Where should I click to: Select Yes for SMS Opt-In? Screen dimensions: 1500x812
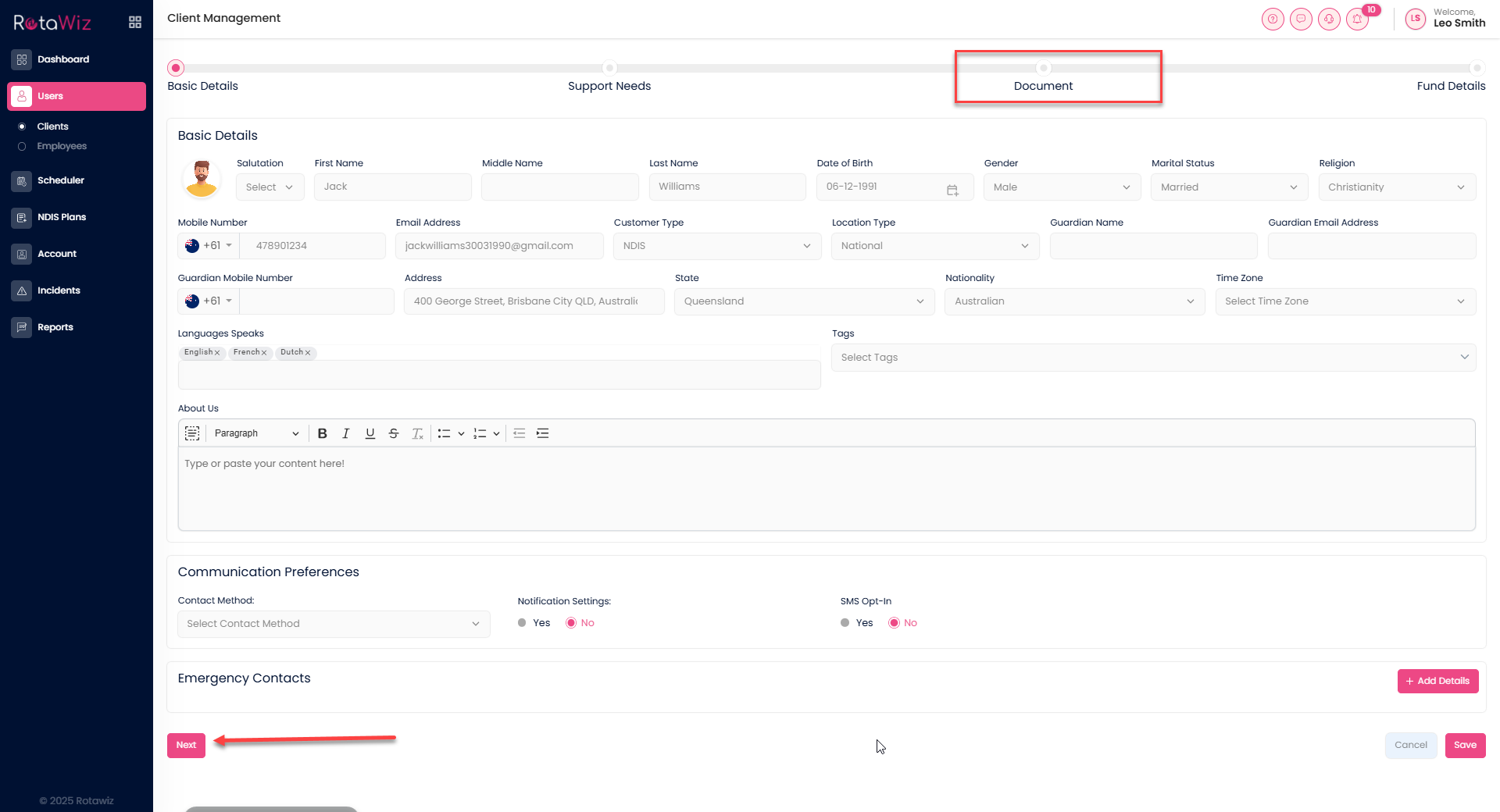point(845,623)
